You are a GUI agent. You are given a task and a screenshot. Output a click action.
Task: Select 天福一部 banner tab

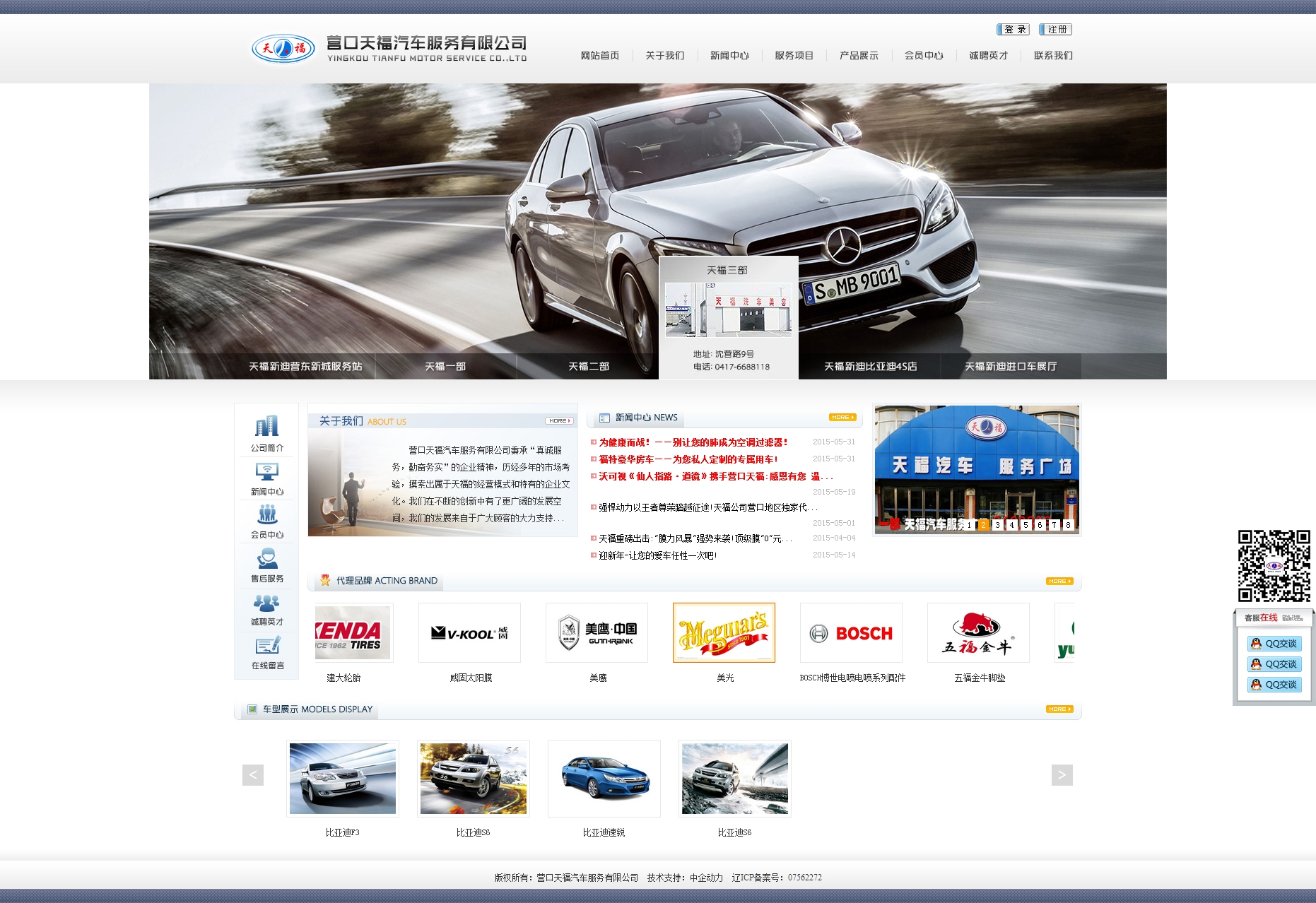(x=445, y=367)
